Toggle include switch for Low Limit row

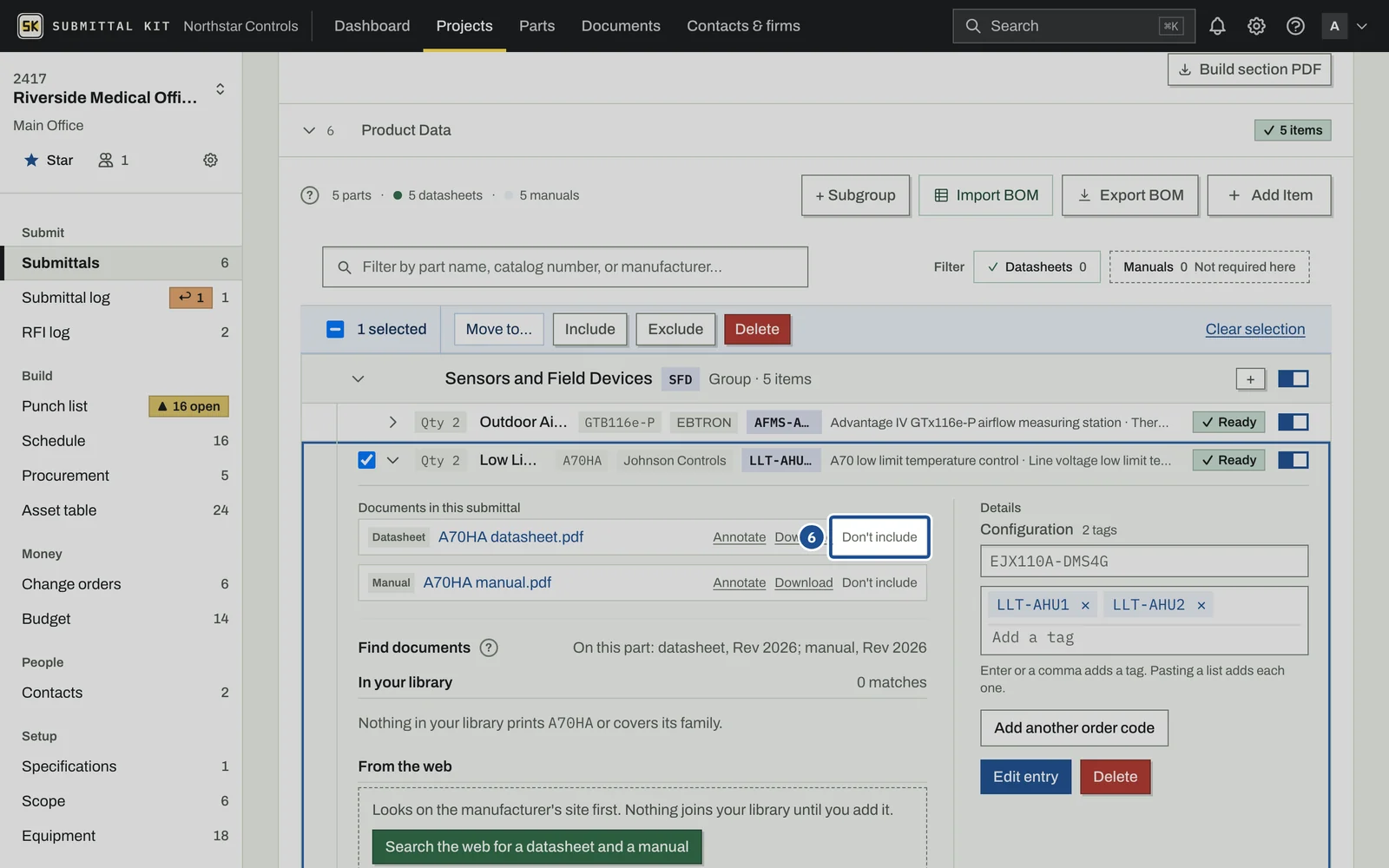pyautogui.click(x=1293, y=460)
